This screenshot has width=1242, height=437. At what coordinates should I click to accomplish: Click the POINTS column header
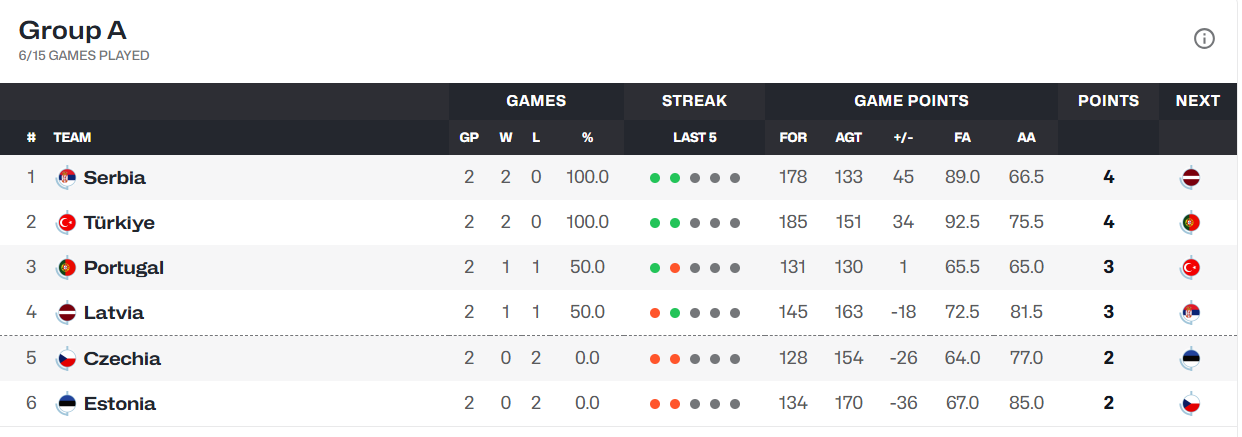click(1108, 100)
